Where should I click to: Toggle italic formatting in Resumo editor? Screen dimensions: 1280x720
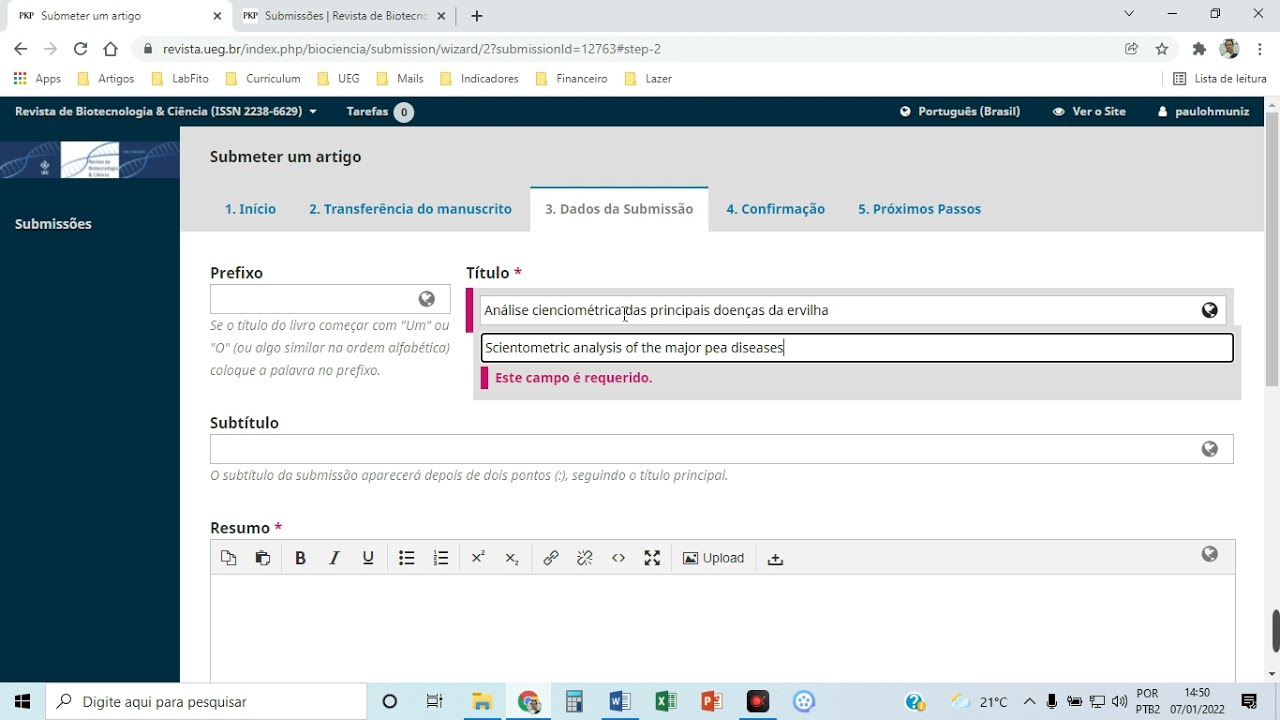(334, 558)
